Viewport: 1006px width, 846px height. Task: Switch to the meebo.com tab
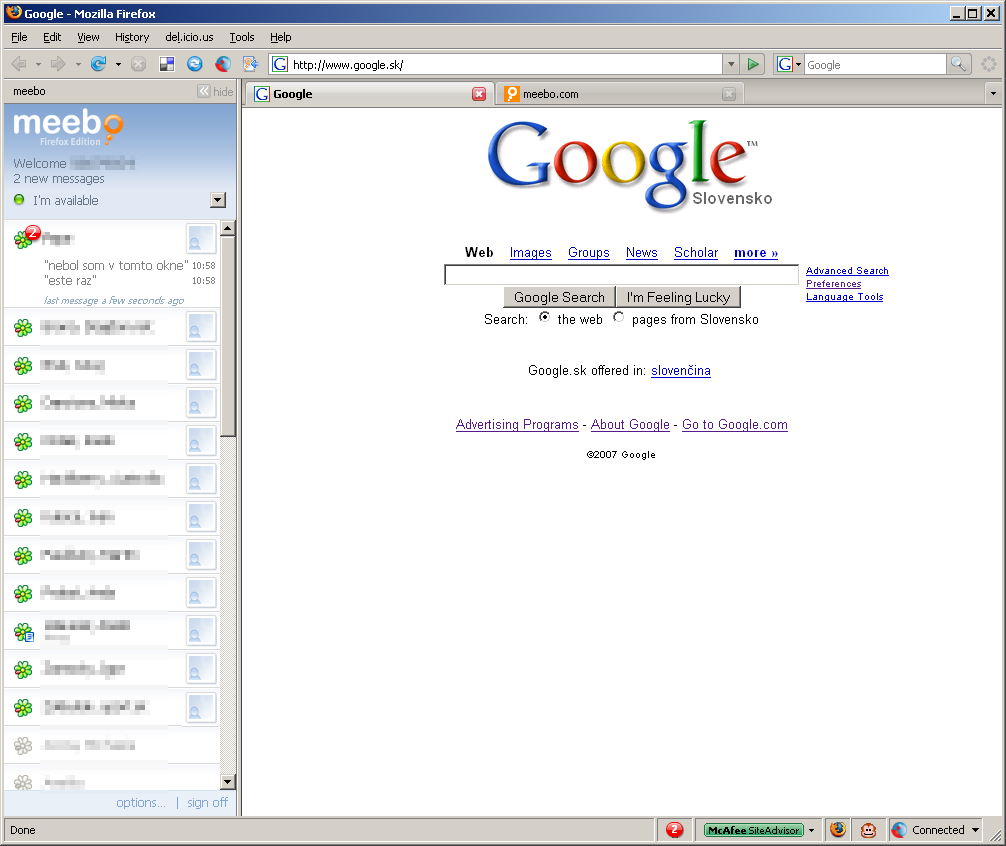pos(620,94)
